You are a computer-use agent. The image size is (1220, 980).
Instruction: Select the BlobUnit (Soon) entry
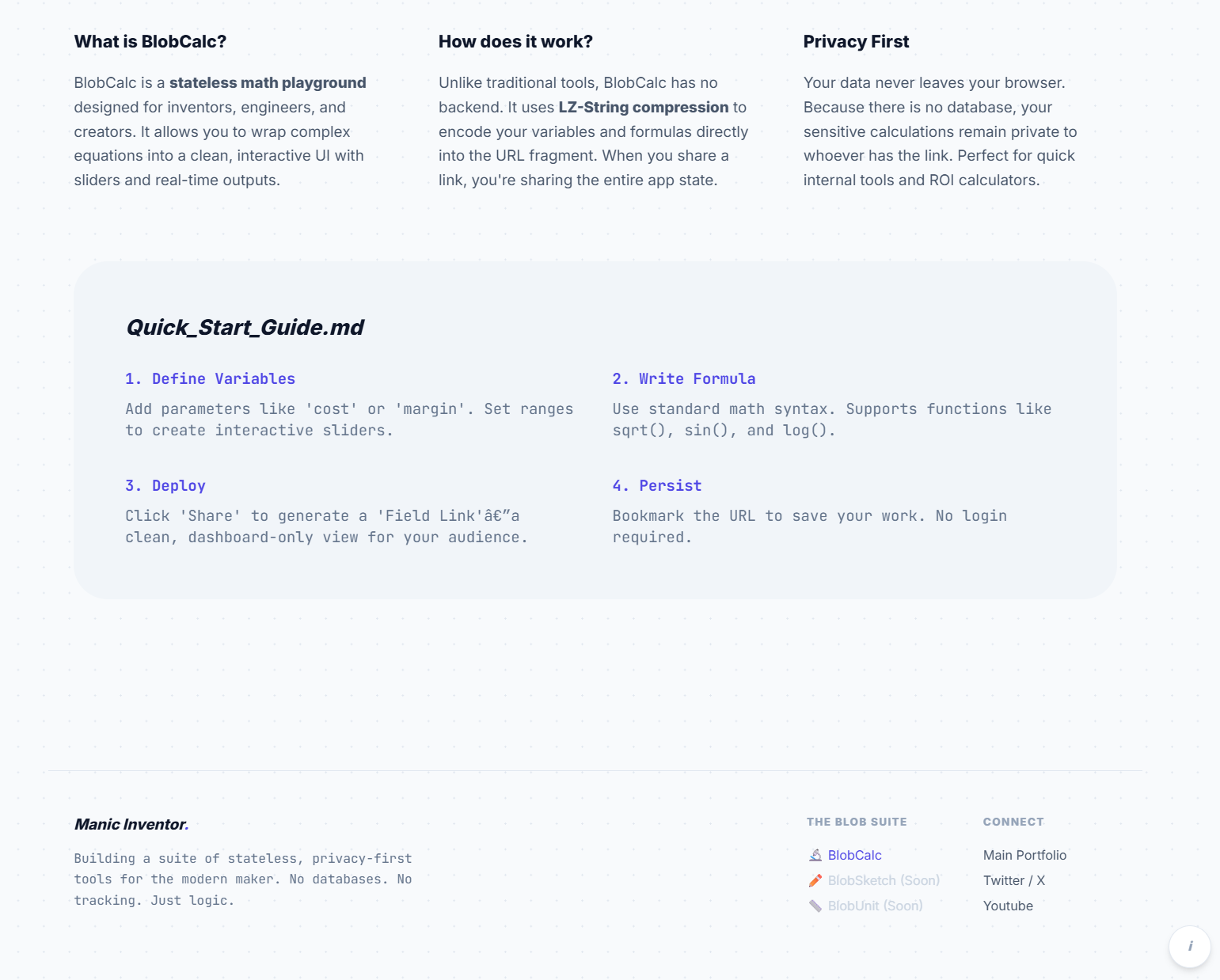(875, 906)
